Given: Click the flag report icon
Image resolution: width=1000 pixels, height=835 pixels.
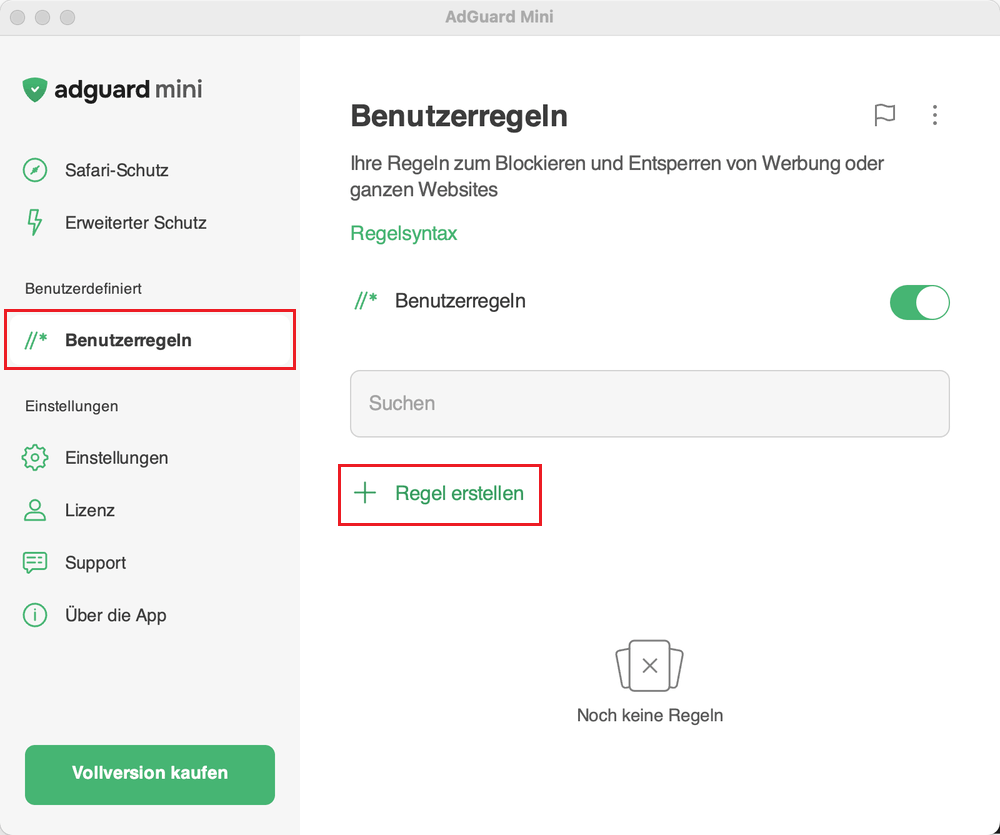Looking at the screenshot, I should (x=885, y=115).
